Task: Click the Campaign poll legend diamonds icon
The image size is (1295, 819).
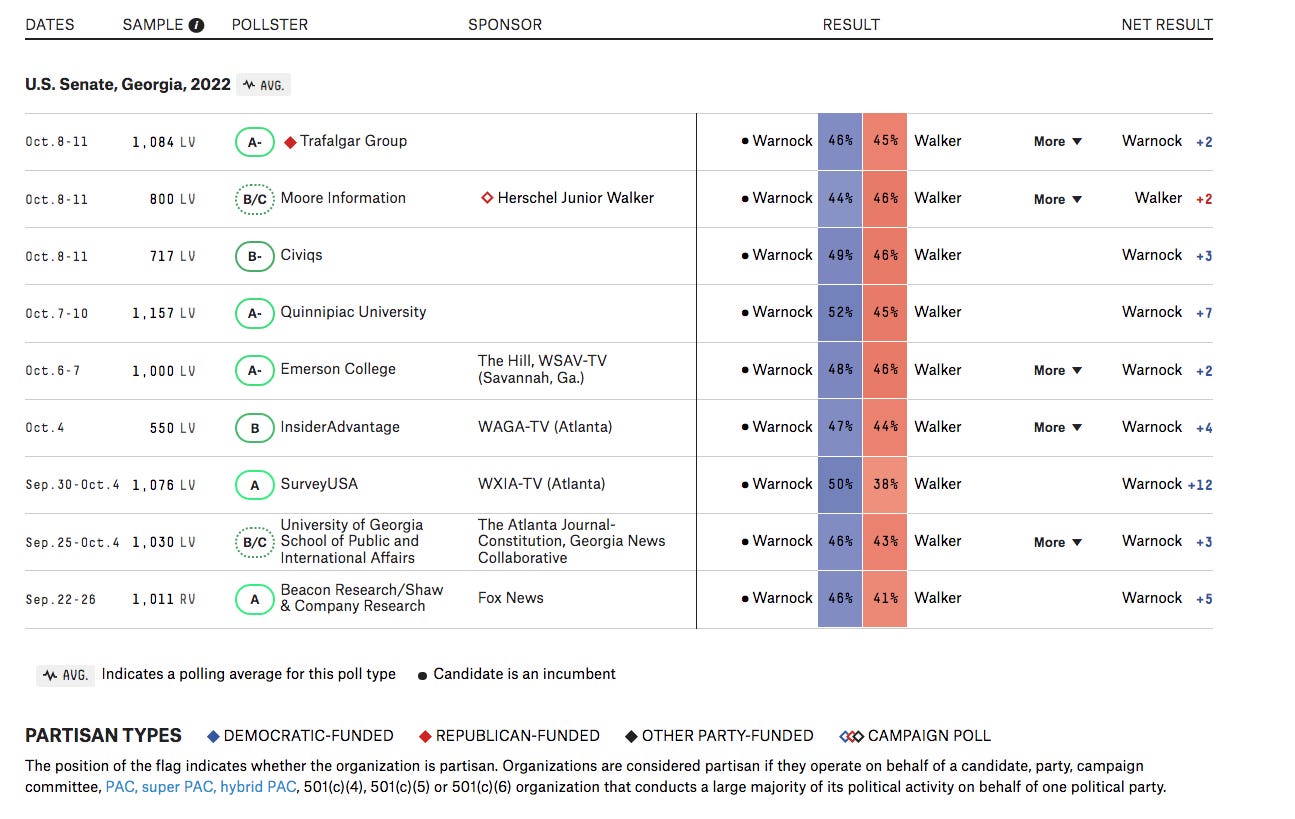Action: [x=851, y=736]
